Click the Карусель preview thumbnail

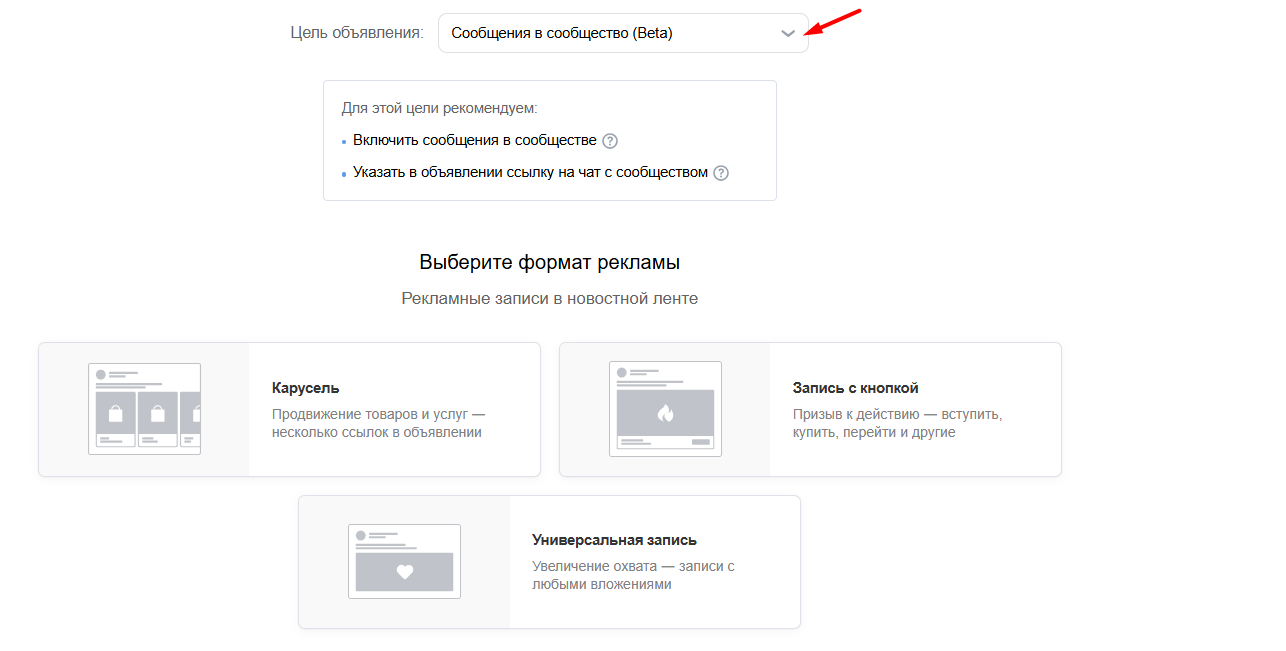[144, 409]
